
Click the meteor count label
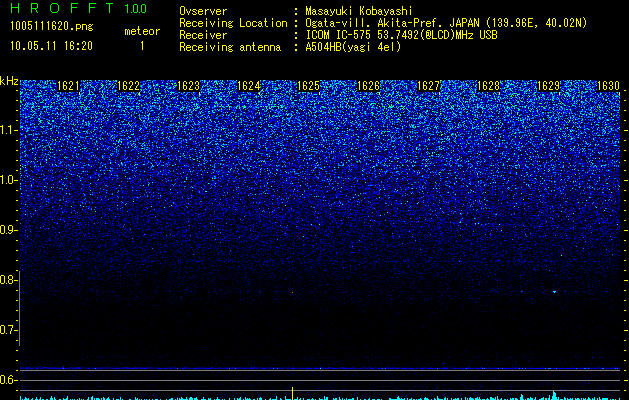[142, 31]
